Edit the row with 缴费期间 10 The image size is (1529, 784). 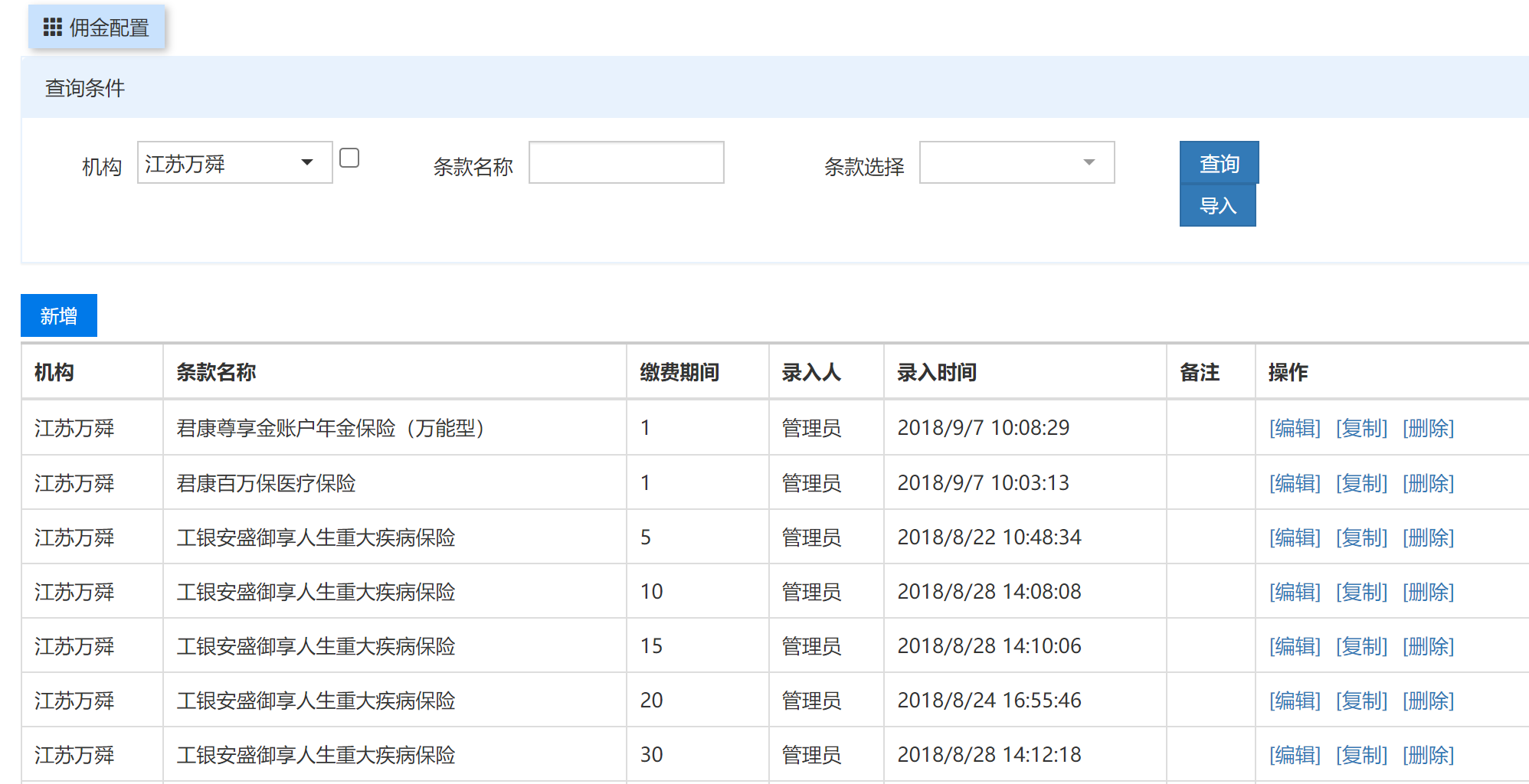coord(1295,592)
